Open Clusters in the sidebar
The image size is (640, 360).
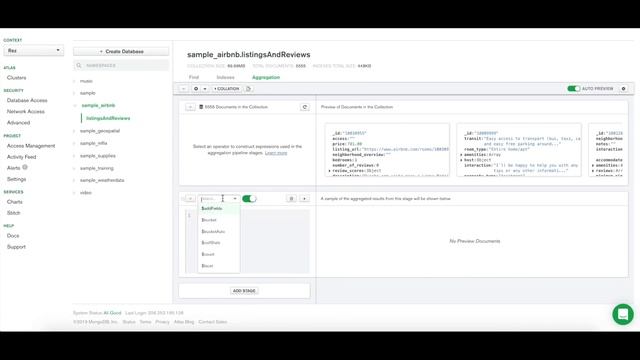(x=16, y=78)
